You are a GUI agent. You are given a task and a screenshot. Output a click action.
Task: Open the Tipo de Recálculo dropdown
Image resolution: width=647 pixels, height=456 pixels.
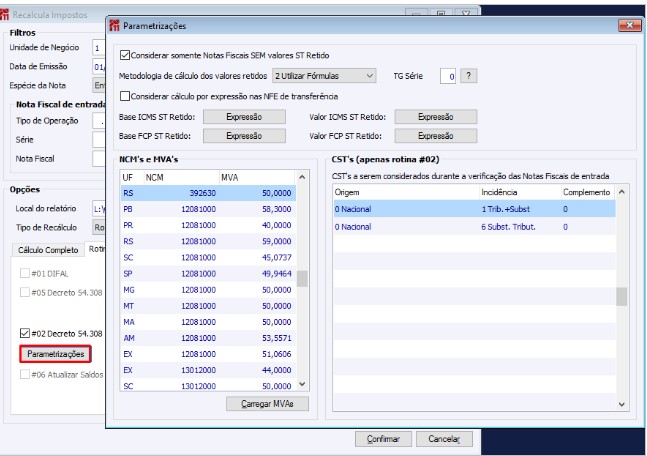point(99,227)
